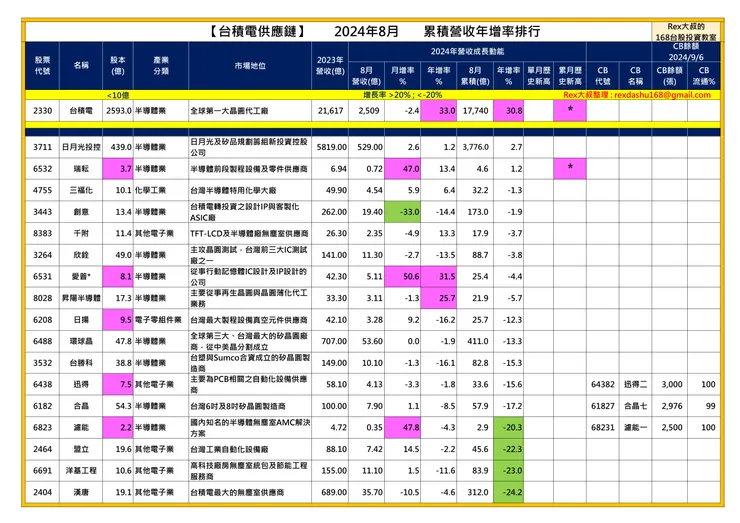Select green cumulative growth -22.3

coord(508,449)
